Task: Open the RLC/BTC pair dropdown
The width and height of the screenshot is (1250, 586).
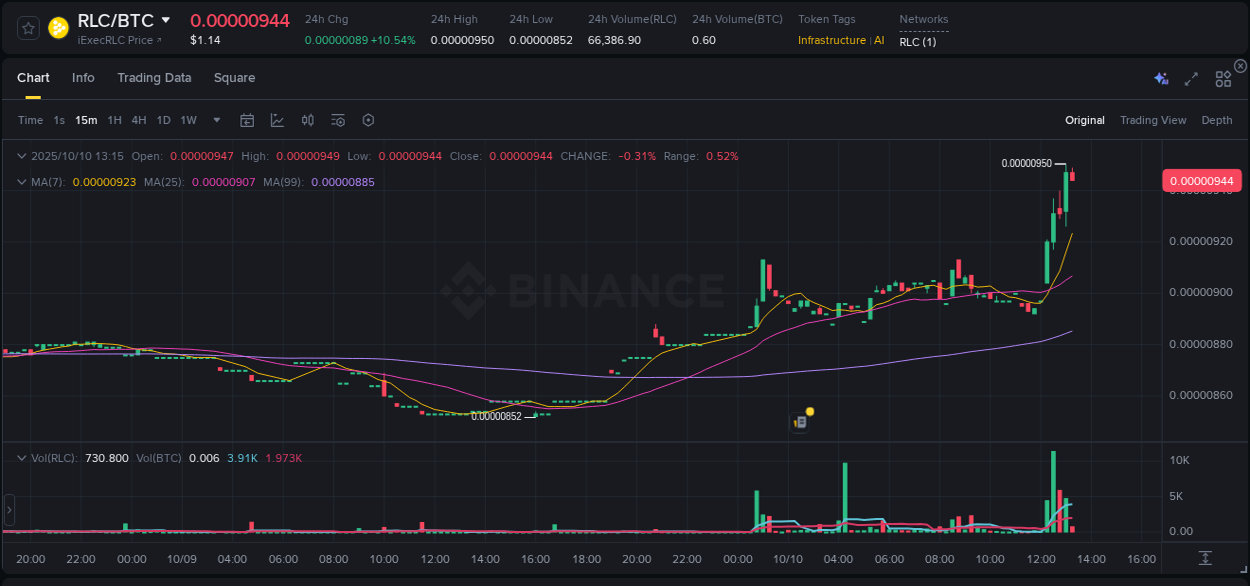Action: (x=166, y=19)
